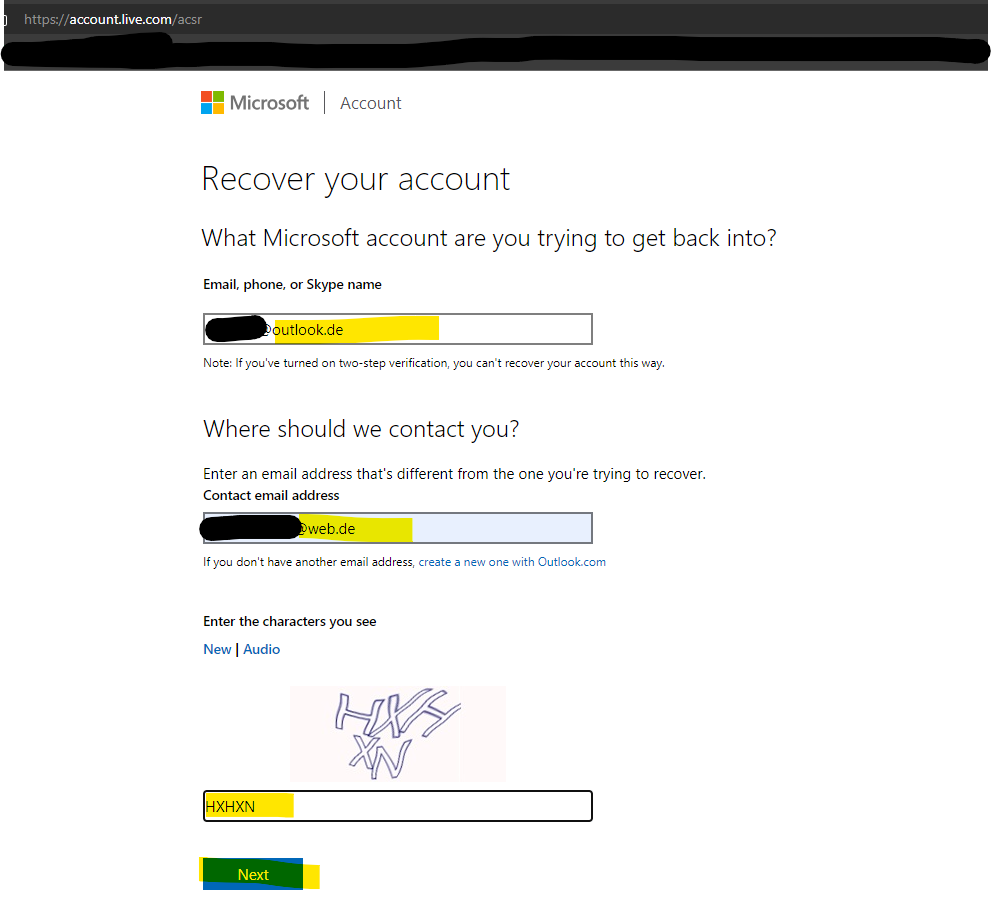Viewport: 992px width, 915px height.
Task: Request a New captcha image
Action: (217, 649)
